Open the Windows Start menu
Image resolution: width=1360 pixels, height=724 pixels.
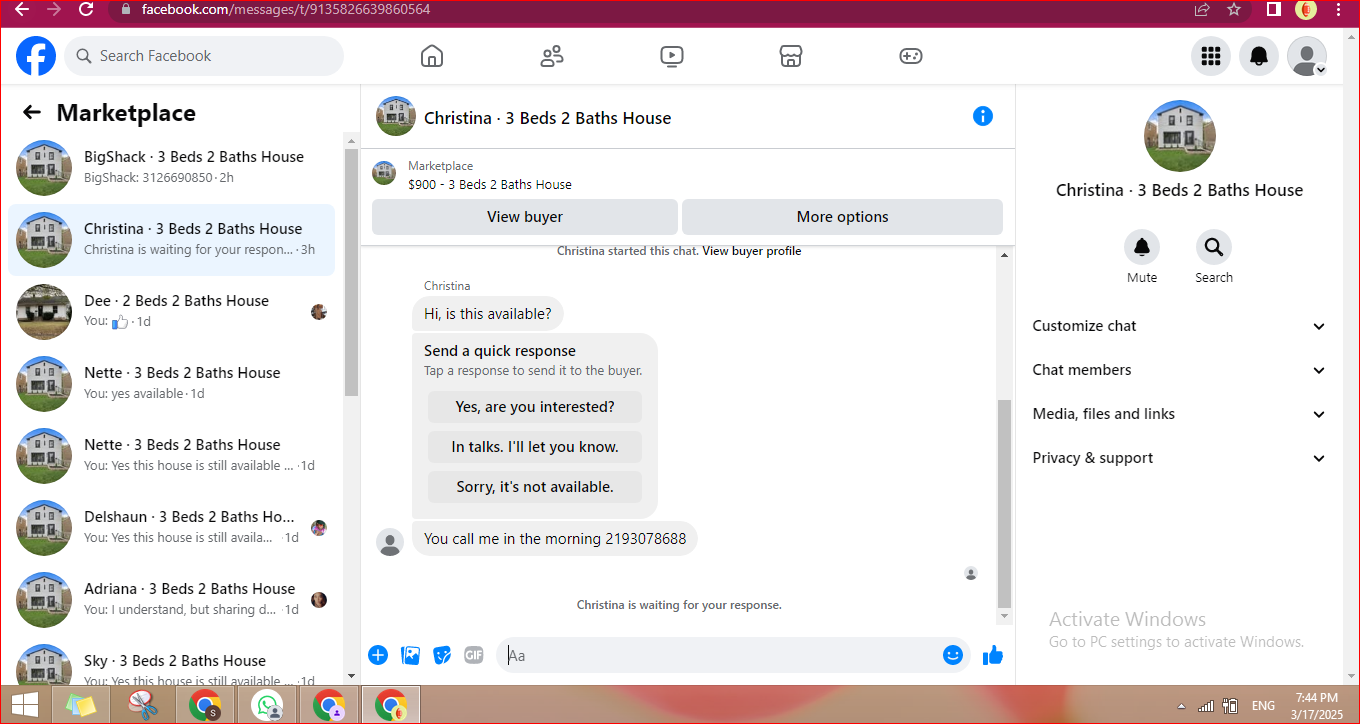point(24,705)
